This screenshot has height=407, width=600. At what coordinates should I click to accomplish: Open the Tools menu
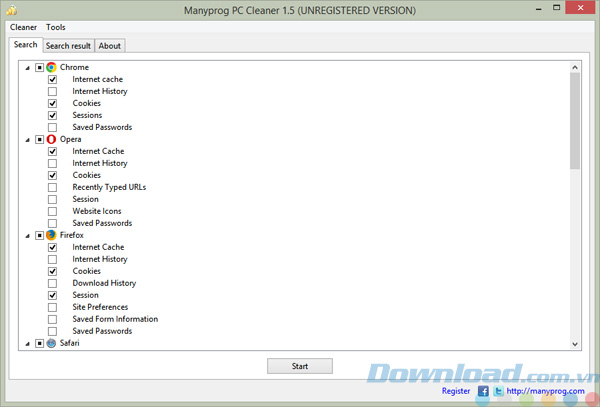56,27
